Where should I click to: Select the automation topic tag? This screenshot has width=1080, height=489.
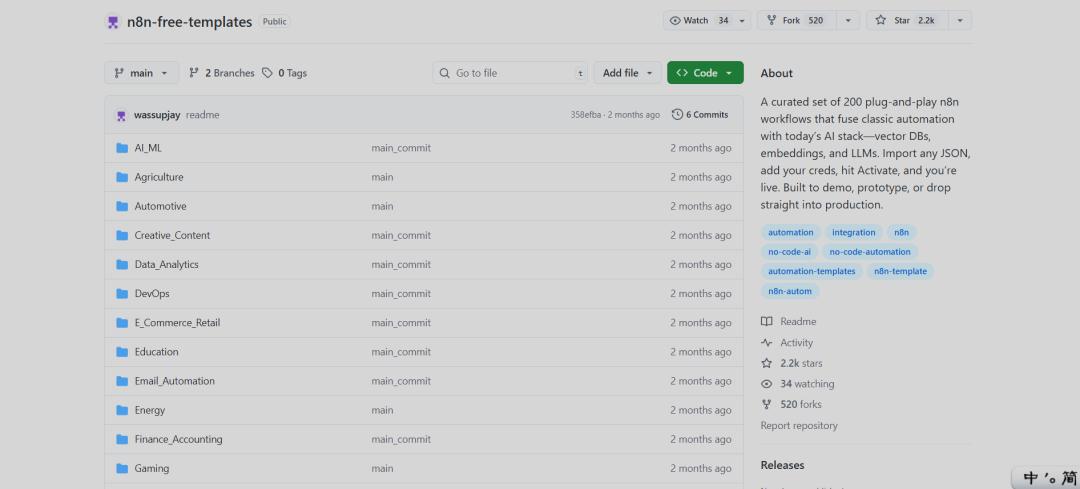791,232
